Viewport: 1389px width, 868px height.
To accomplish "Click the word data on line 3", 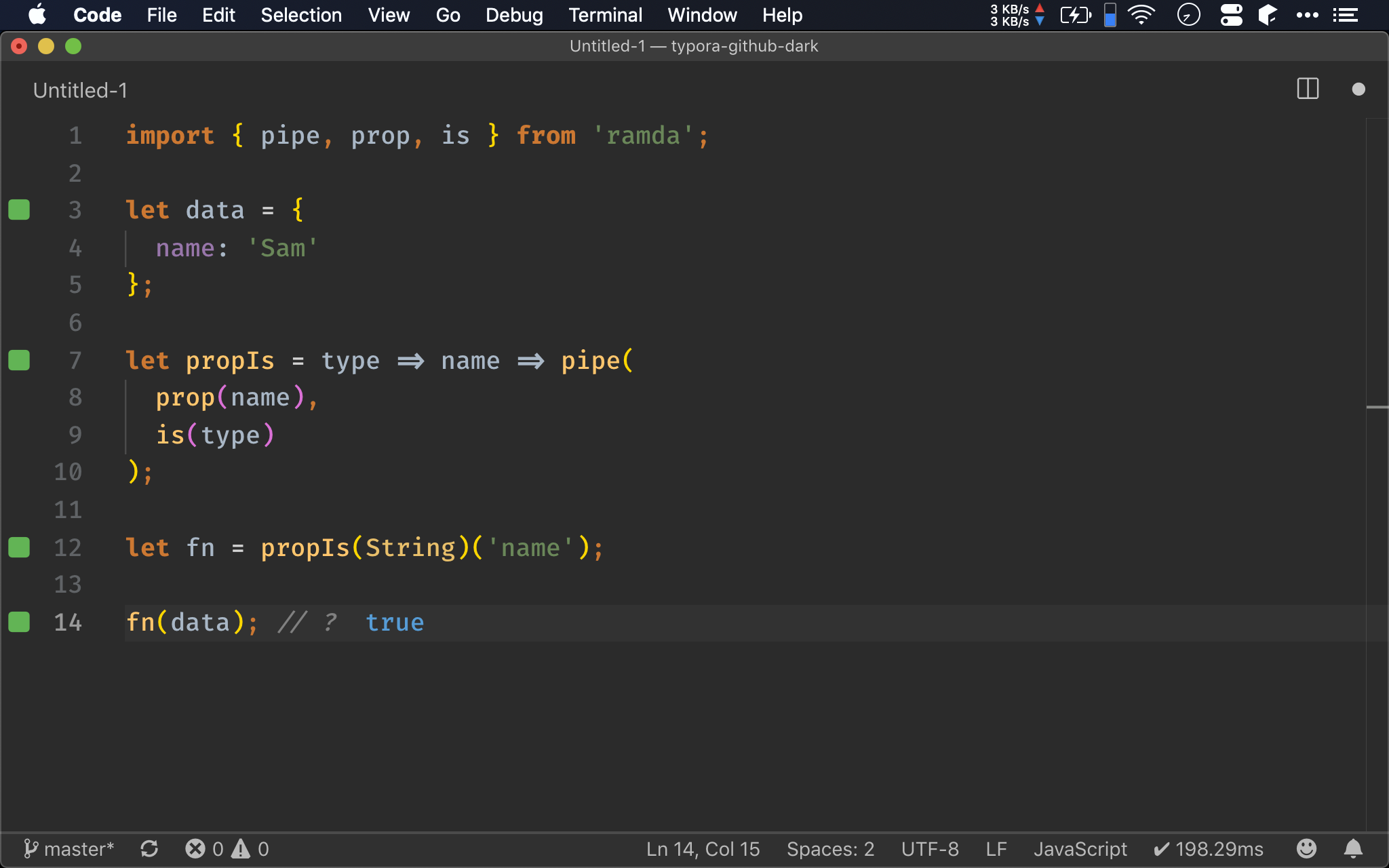I will (215, 210).
